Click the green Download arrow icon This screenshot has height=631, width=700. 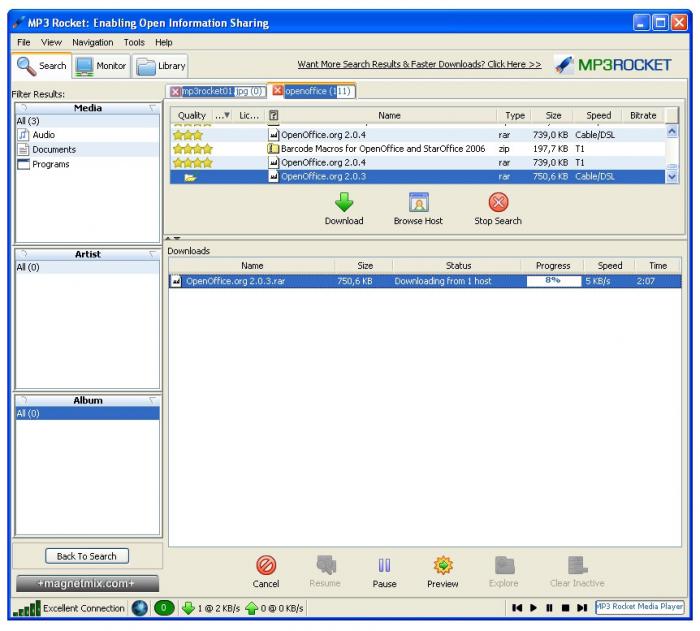click(344, 202)
